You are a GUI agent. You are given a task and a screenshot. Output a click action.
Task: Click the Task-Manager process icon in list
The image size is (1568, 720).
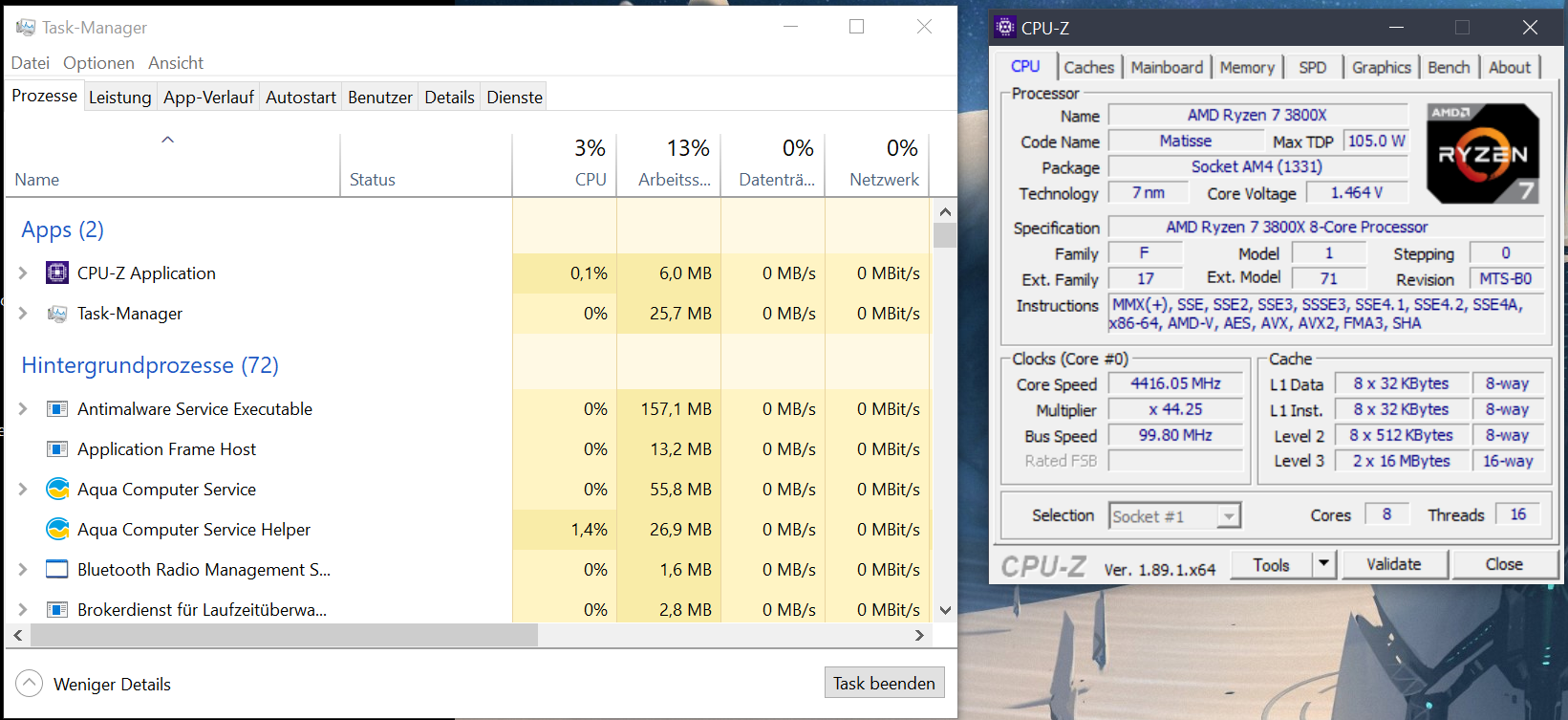point(57,314)
